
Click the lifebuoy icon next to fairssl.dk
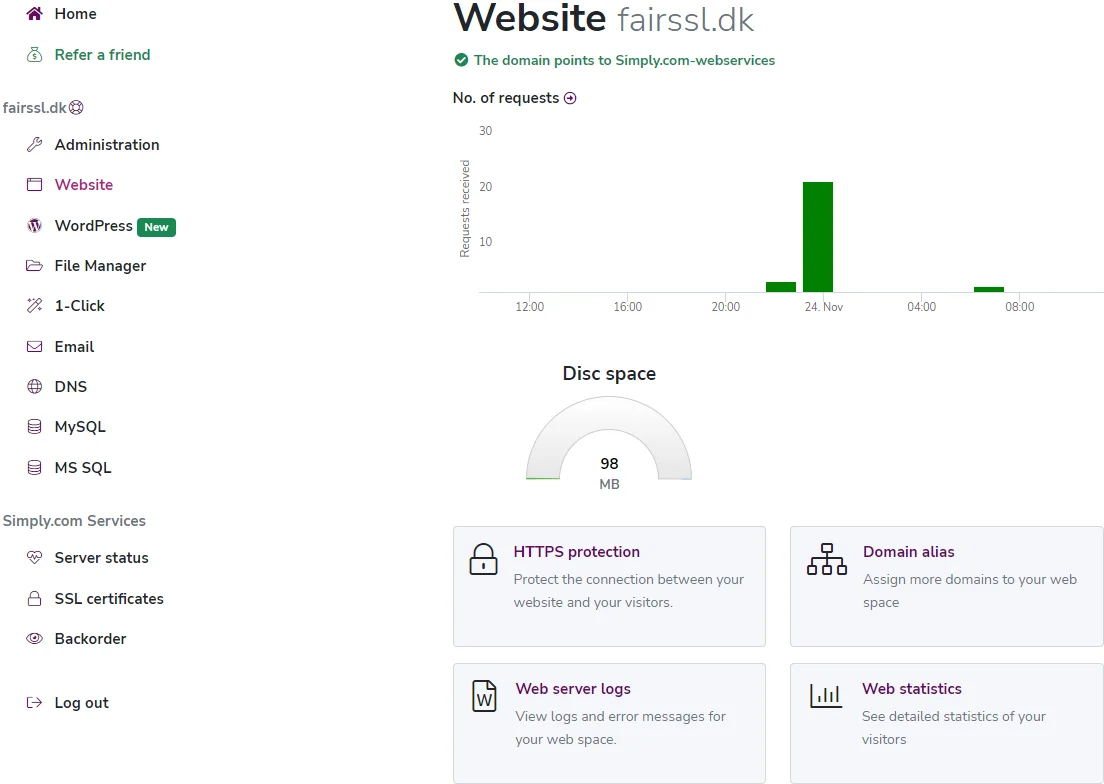[76, 107]
